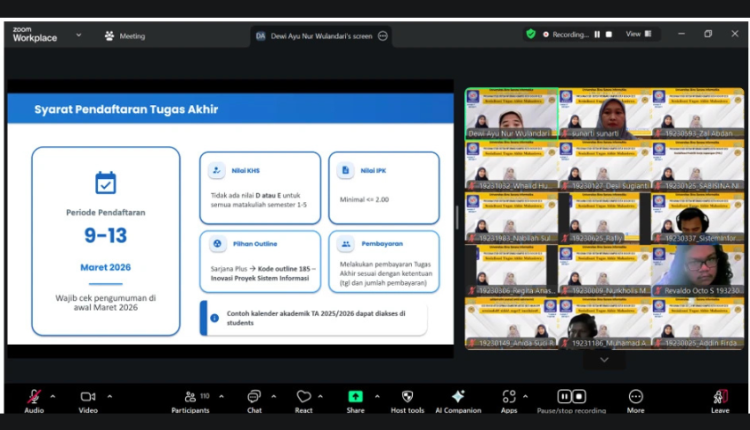The image size is (750, 430).
Task: Click "Syarat Pendaftaran Tugas Akhir" heading
Action: pyautogui.click(x=126, y=110)
